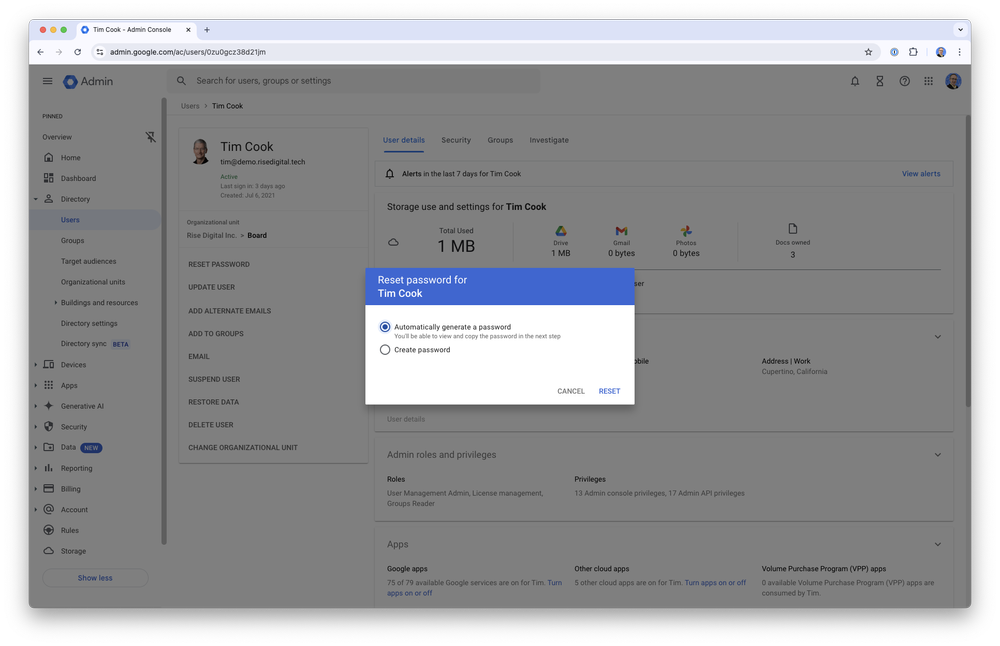
Task: Click RESET to reset the password
Action: (x=609, y=391)
